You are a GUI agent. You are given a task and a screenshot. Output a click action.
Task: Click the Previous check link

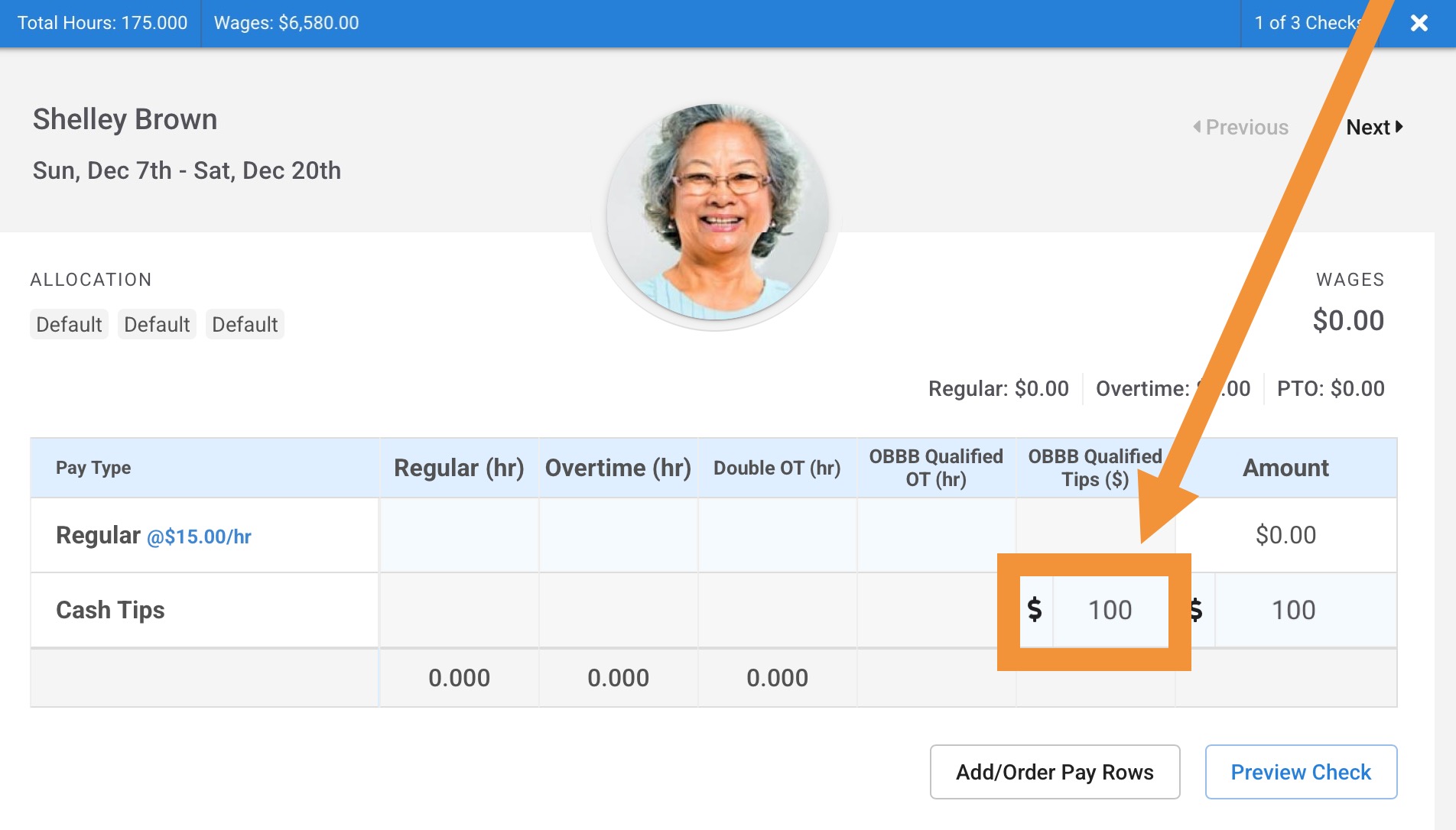pyautogui.click(x=1240, y=128)
